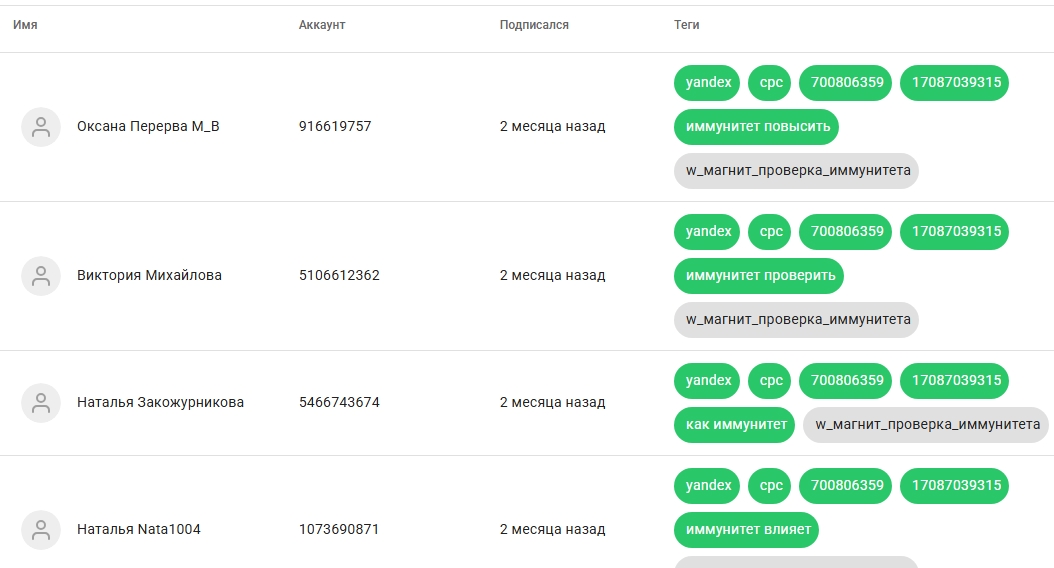Click the 'иммунитет проверить' tag

[x=759, y=276]
